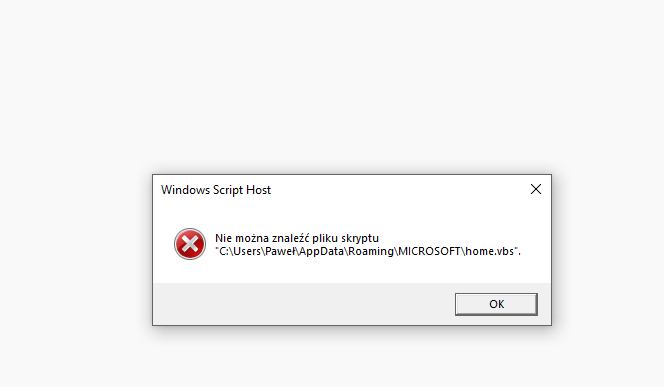Click the Roaming folder name in the path
The image size is (664, 387).
(371, 252)
